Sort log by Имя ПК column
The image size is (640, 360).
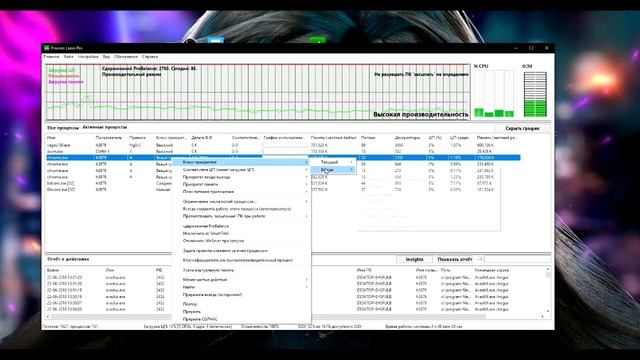(x=364, y=270)
